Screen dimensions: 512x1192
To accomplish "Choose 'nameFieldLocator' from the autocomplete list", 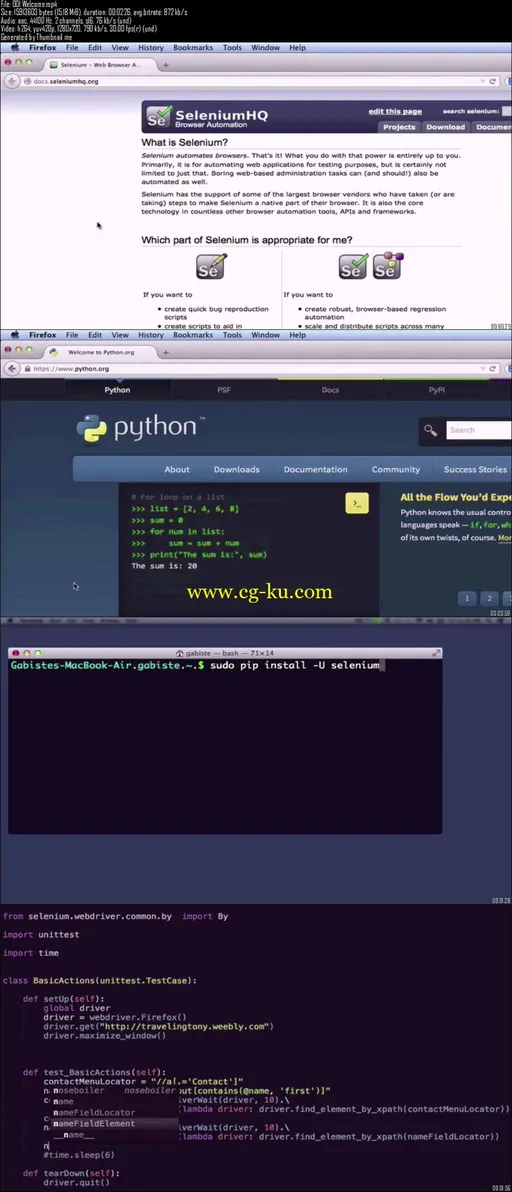I will [94, 1112].
